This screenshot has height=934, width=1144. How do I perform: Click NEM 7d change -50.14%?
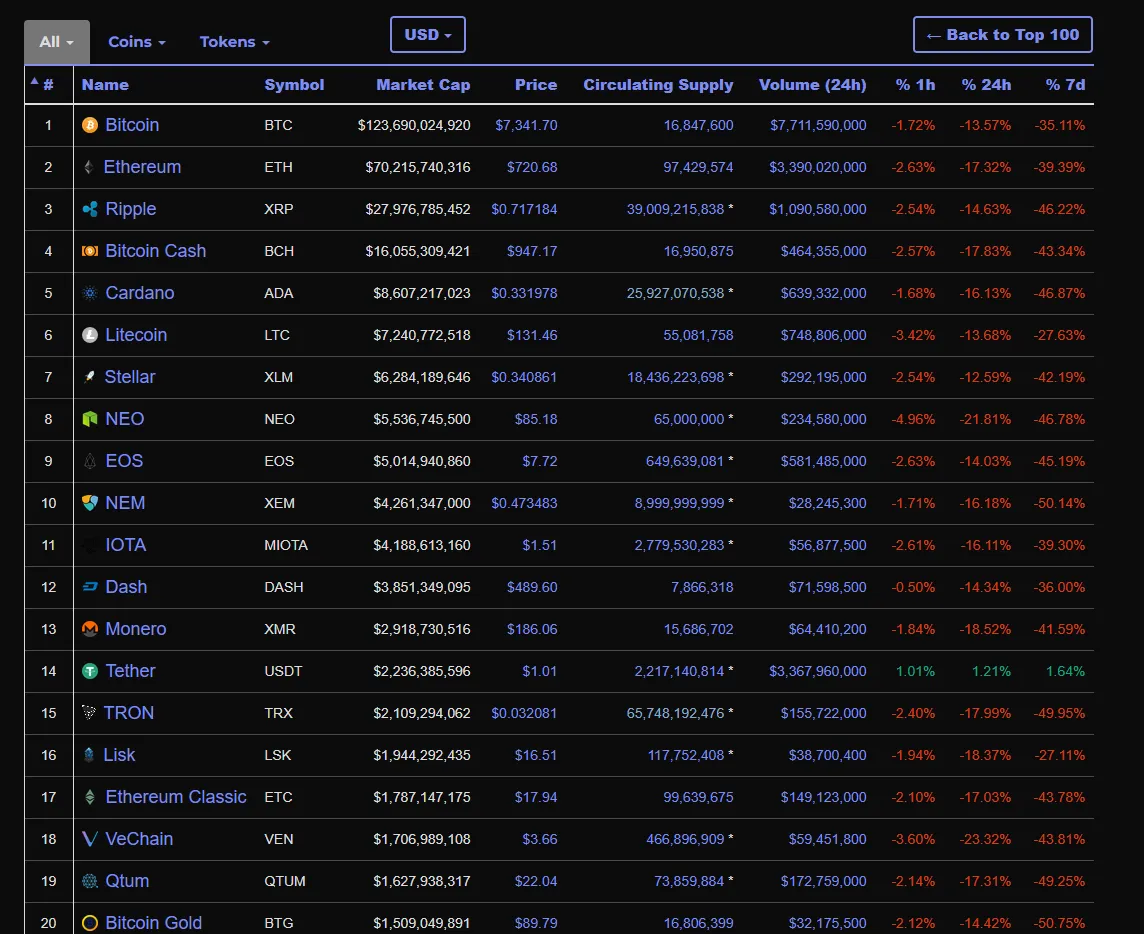coord(1059,503)
